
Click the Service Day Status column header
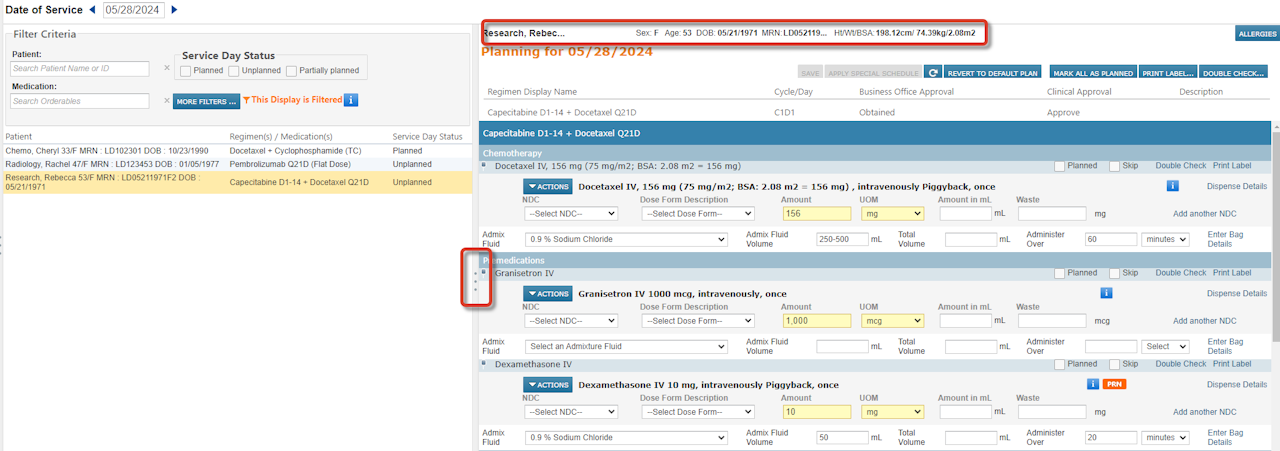click(x=427, y=136)
